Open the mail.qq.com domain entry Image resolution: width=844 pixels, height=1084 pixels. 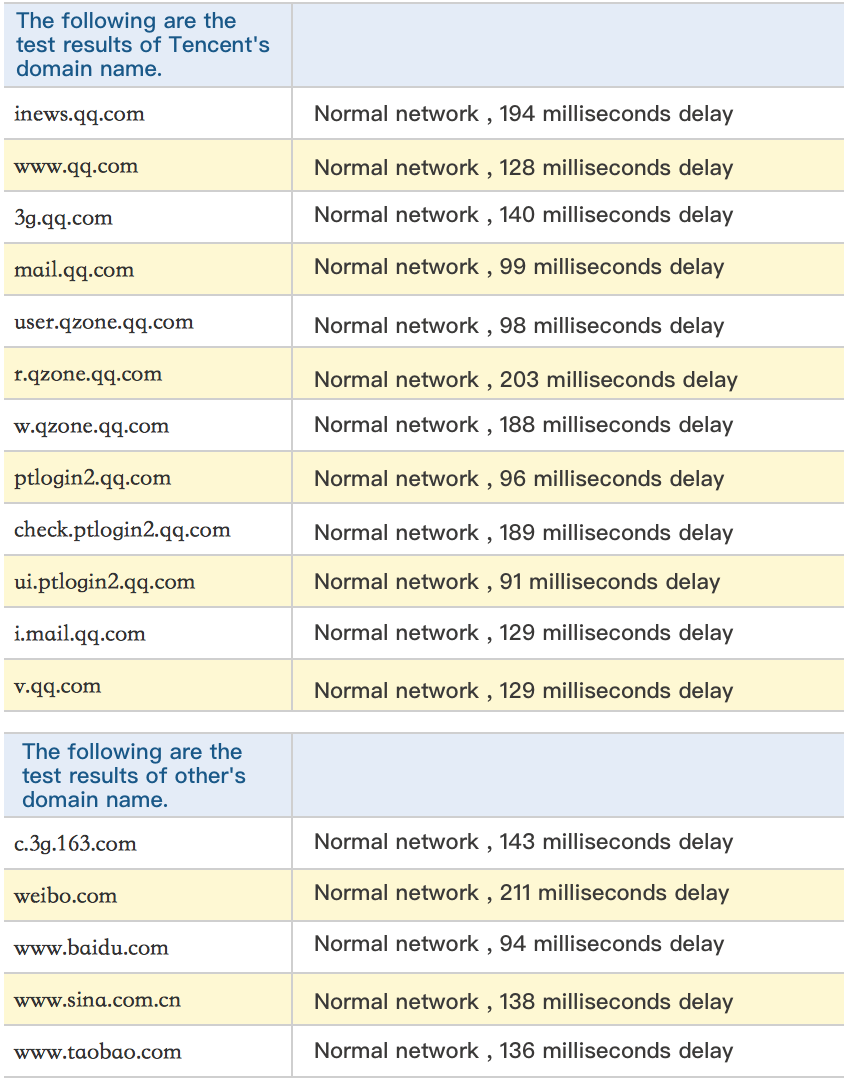[x=74, y=270]
